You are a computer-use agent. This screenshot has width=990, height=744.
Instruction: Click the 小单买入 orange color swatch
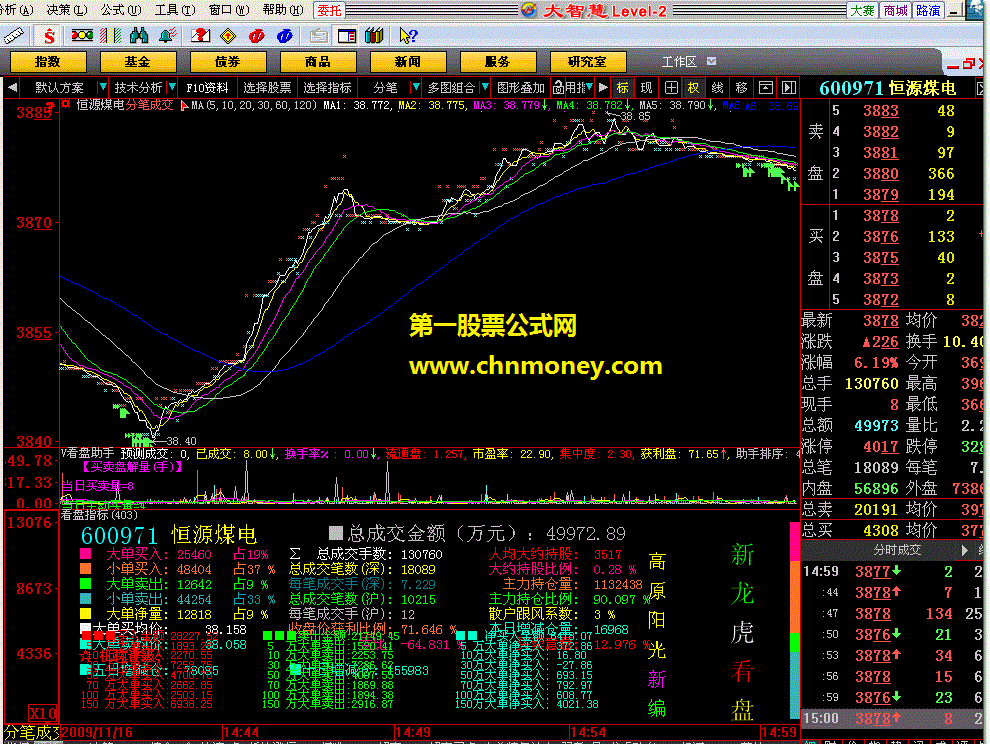coord(86,568)
